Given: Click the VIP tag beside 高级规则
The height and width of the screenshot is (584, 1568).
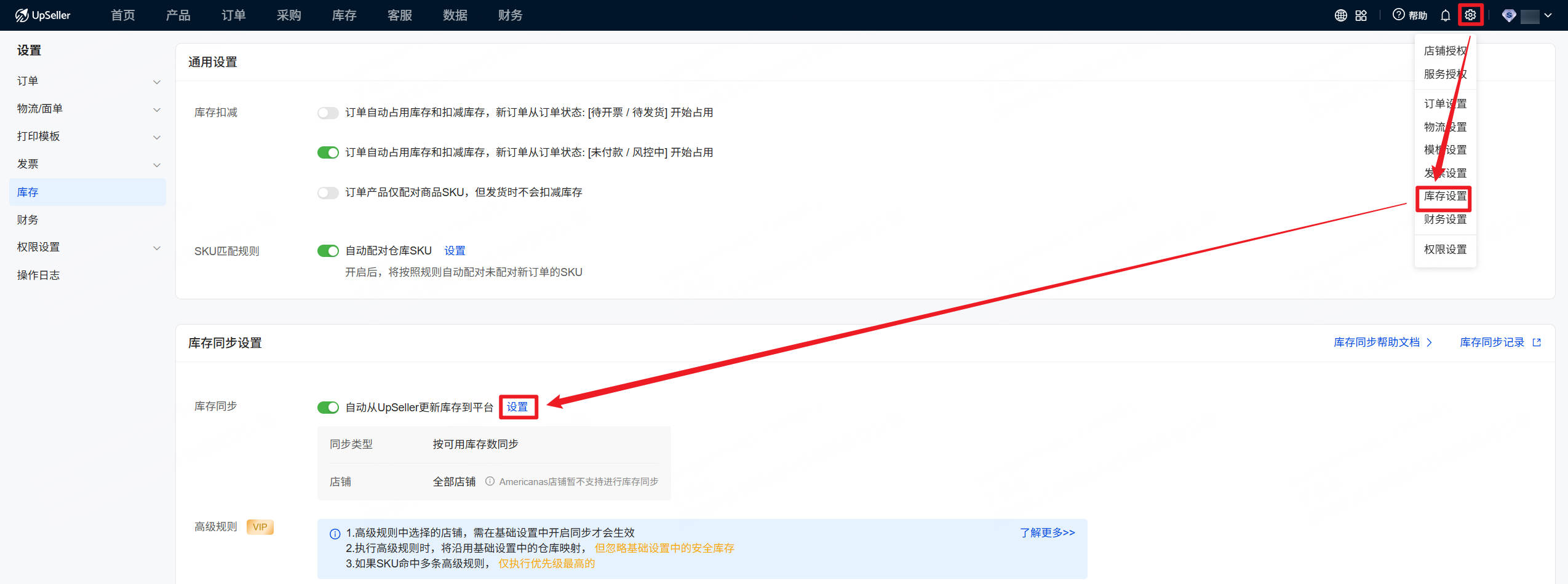Looking at the screenshot, I should (x=260, y=527).
